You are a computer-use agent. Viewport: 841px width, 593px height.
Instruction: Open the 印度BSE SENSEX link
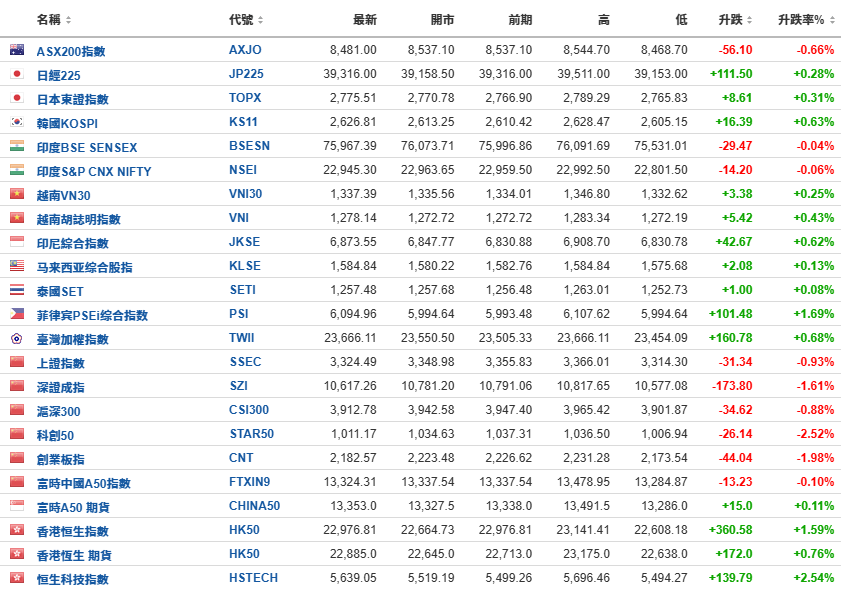(x=87, y=147)
